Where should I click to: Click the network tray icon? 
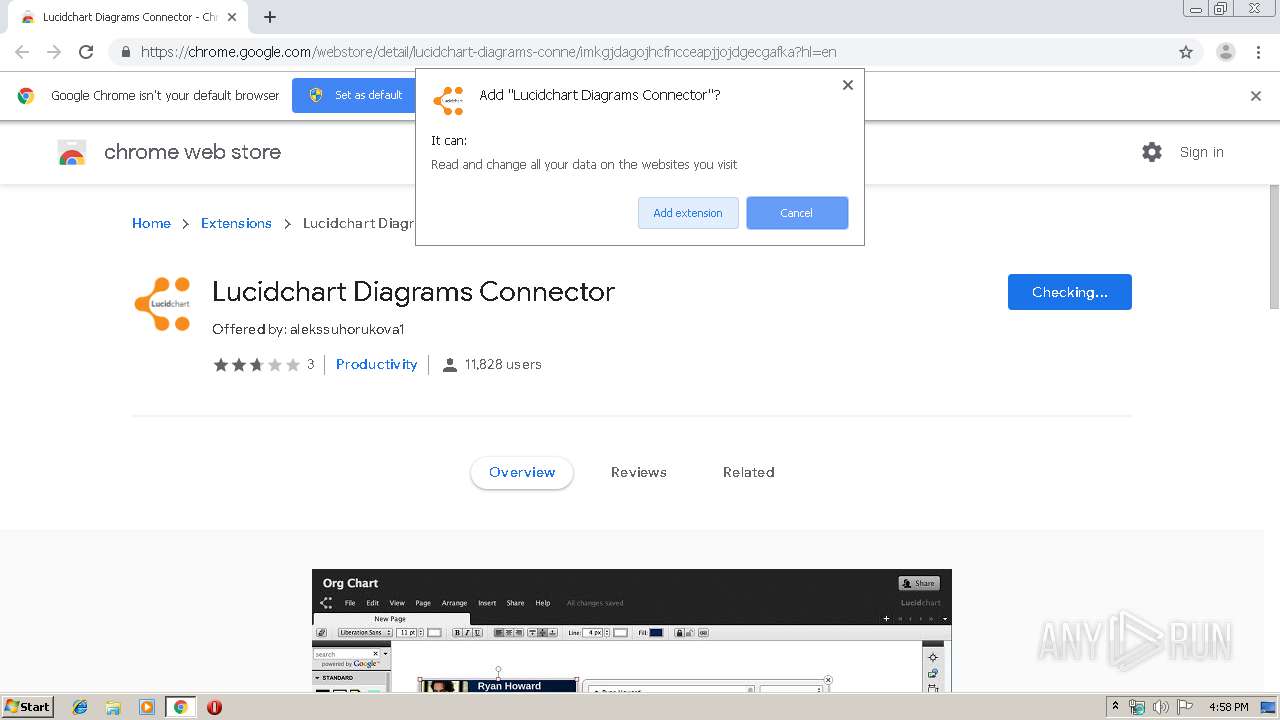(x=1137, y=707)
